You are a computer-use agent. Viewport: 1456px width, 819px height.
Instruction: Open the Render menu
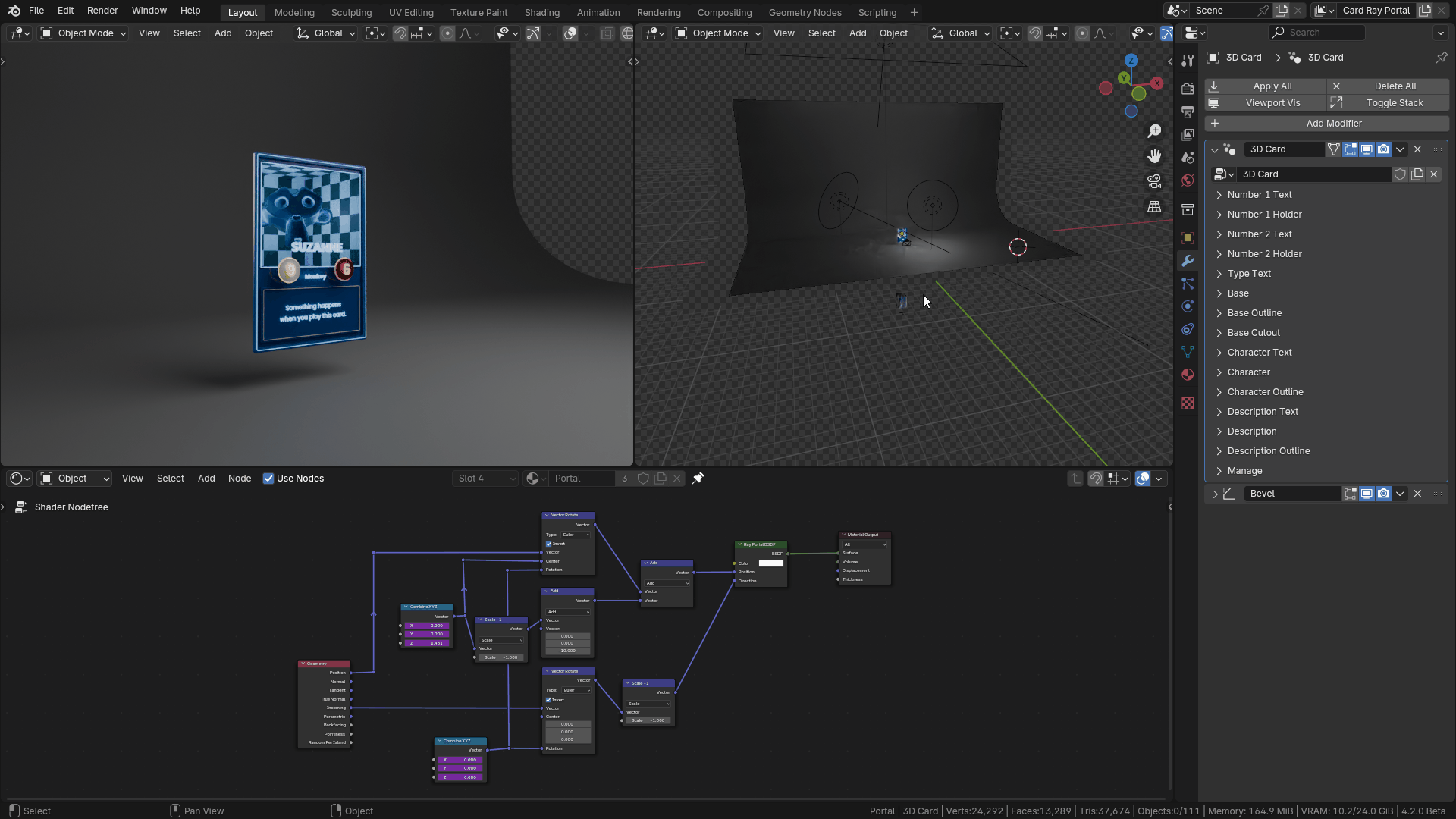(x=102, y=11)
